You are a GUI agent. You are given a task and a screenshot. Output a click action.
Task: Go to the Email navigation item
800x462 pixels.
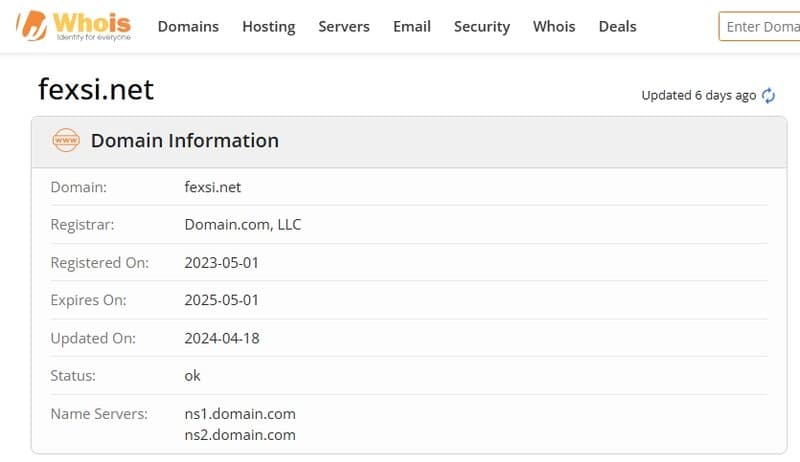(x=412, y=27)
